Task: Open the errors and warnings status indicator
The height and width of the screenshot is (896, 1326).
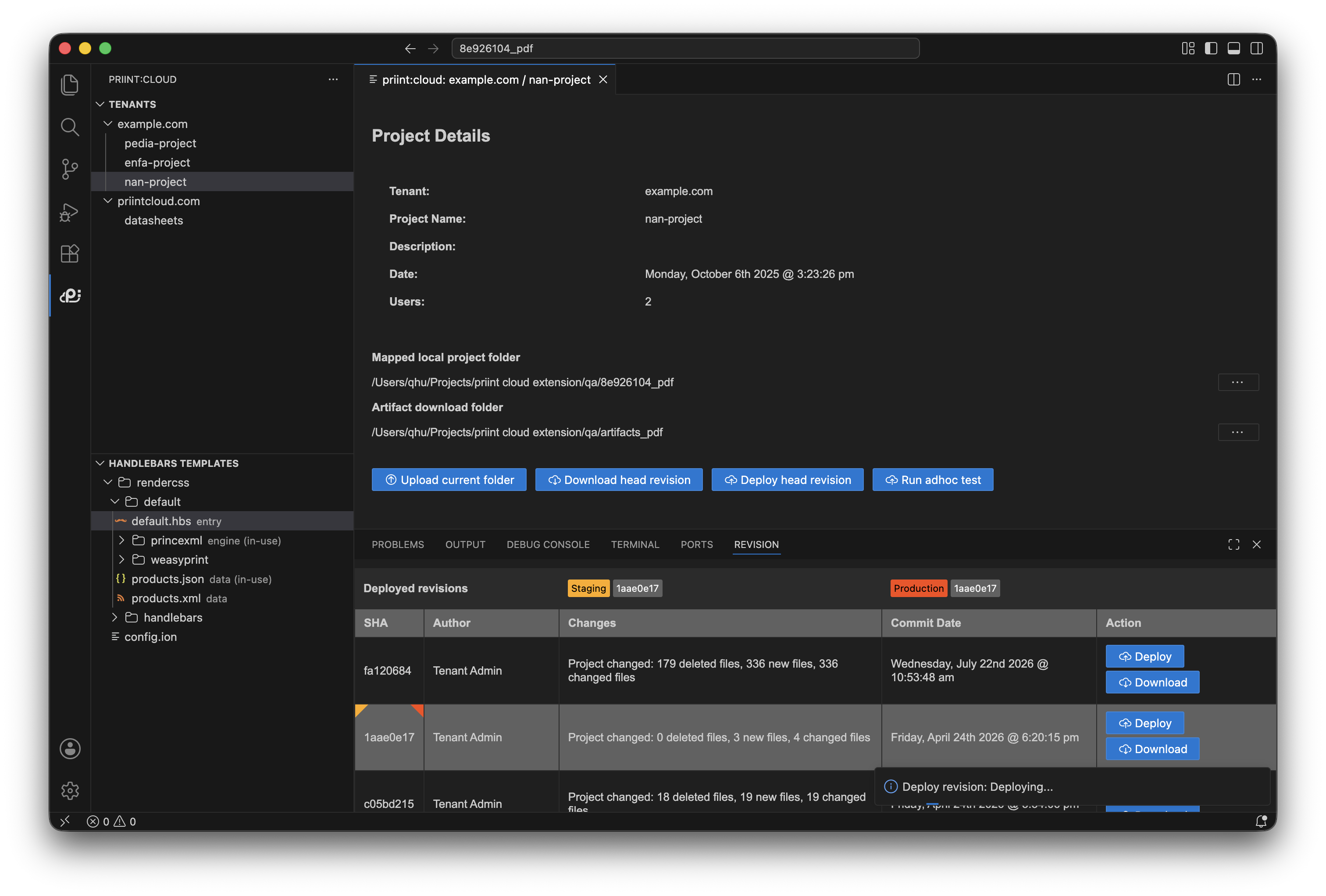Action: (111, 821)
